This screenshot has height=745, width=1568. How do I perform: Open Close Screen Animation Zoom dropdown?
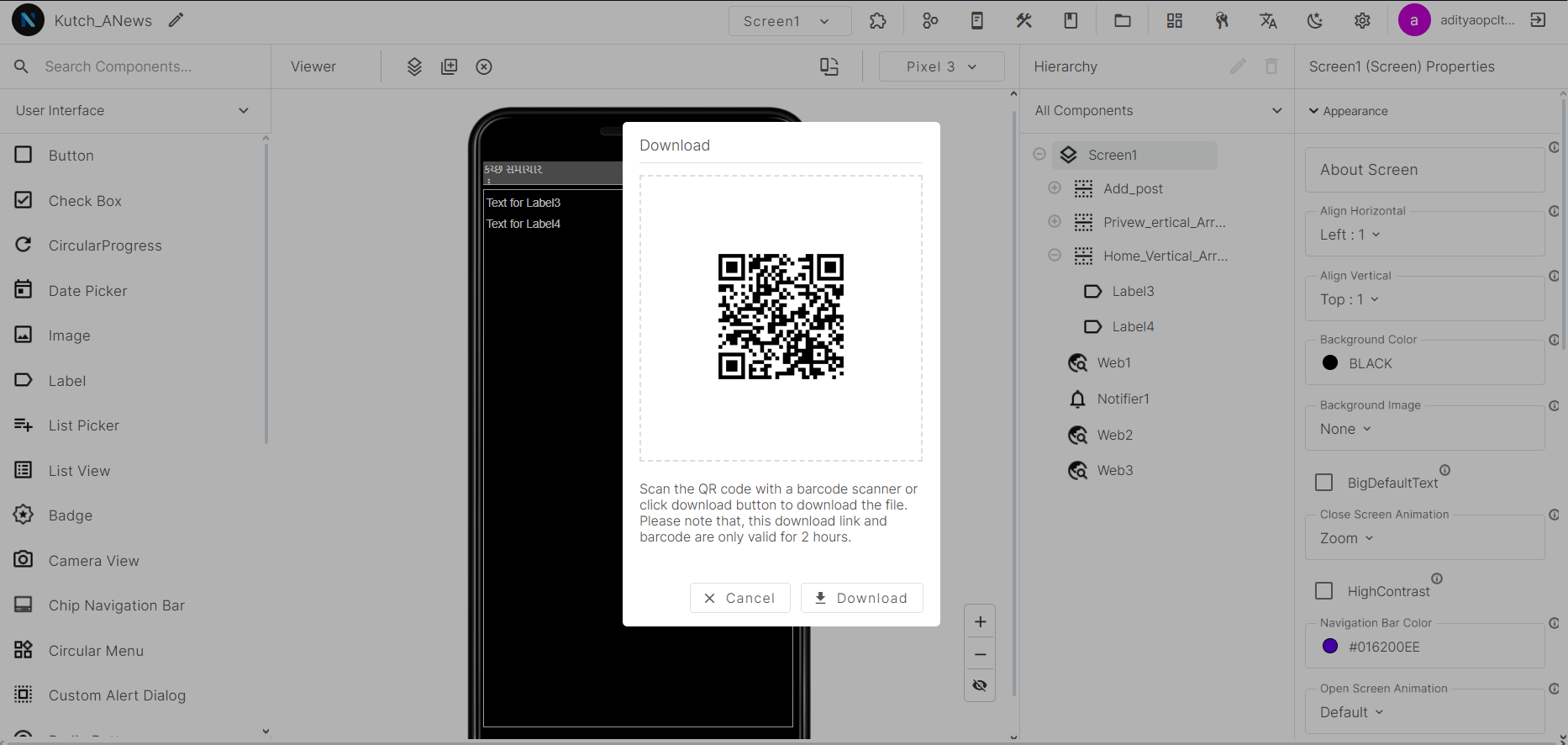click(x=1346, y=538)
